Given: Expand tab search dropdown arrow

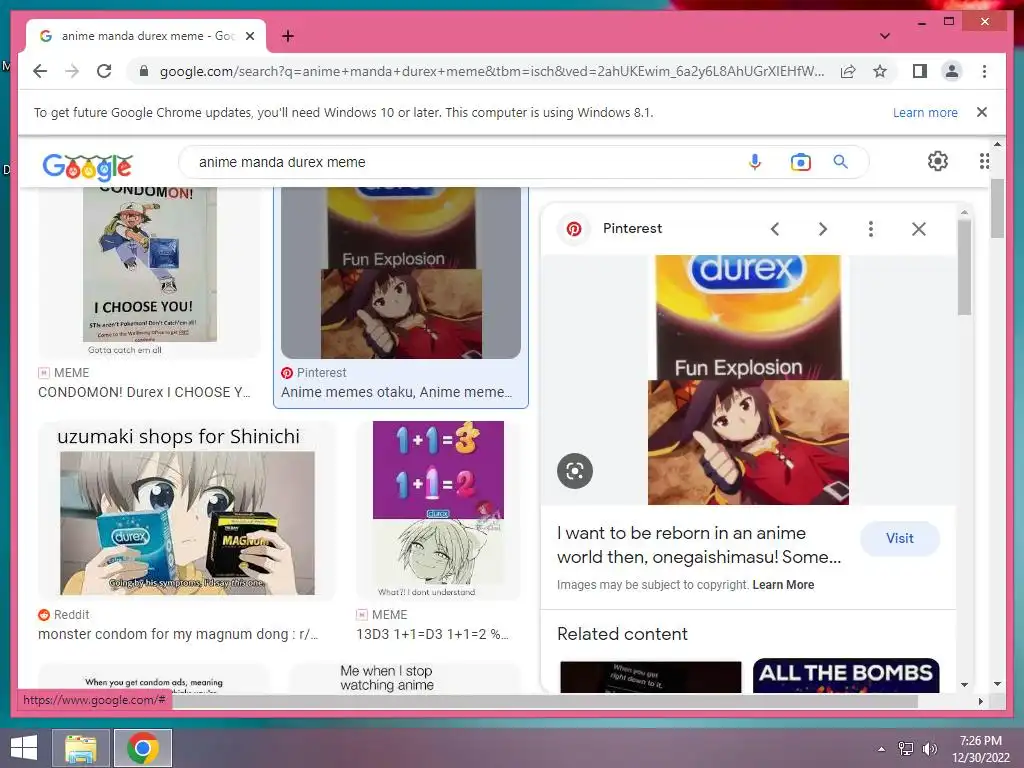Looking at the screenshot, I should (x=884, y=36).
